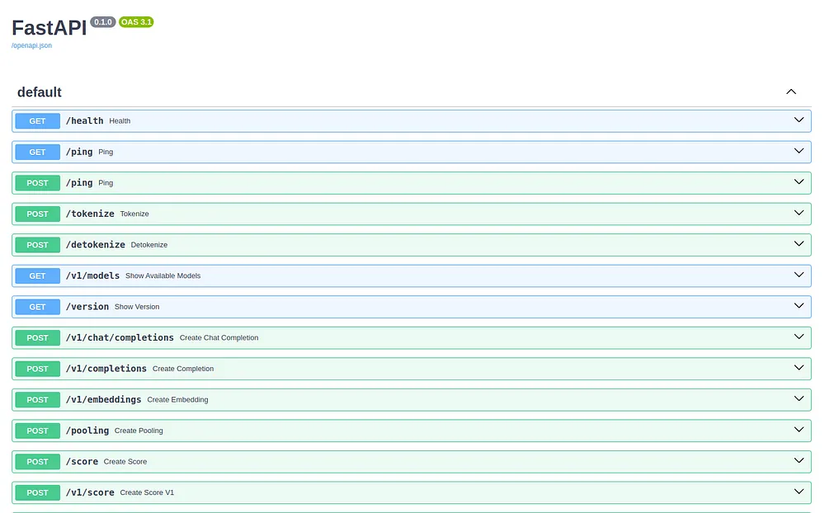Click the POST badge for /detokenize
Image resolution: width=825 pixels, height=513 pixels.
[x=37, y=245]
